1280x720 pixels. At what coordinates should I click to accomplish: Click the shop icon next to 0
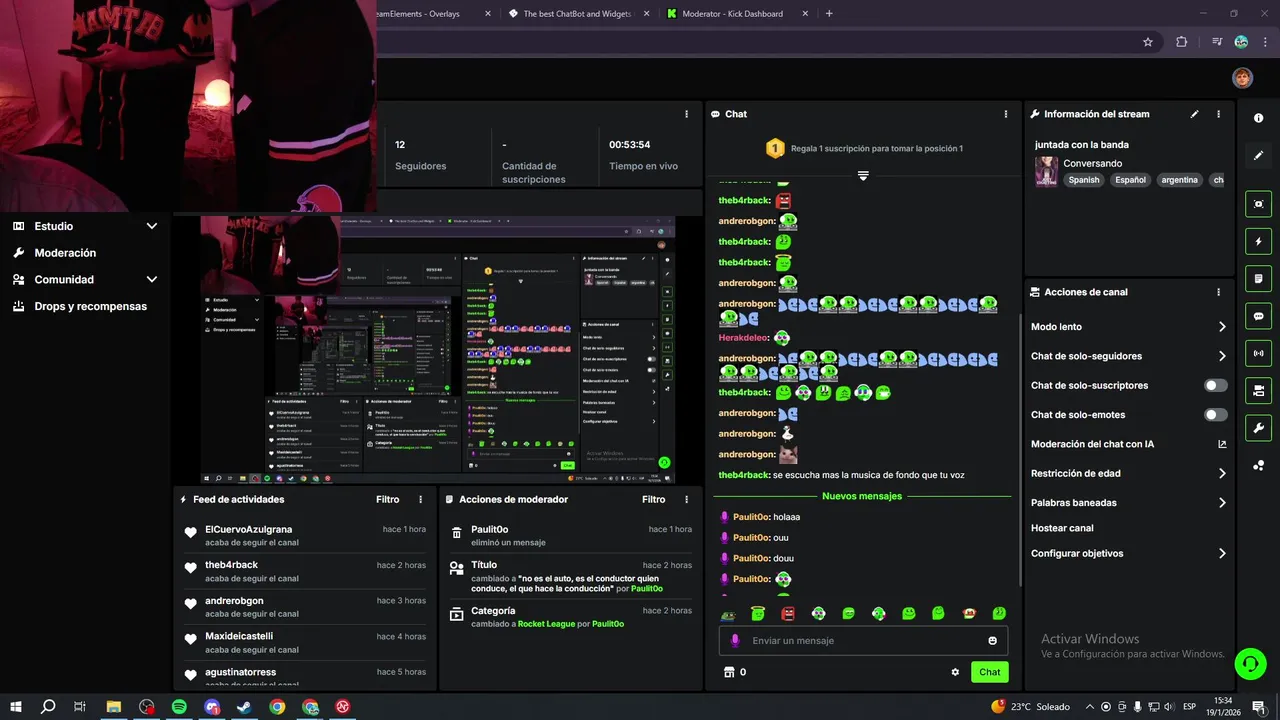click(x=729, y=672)
